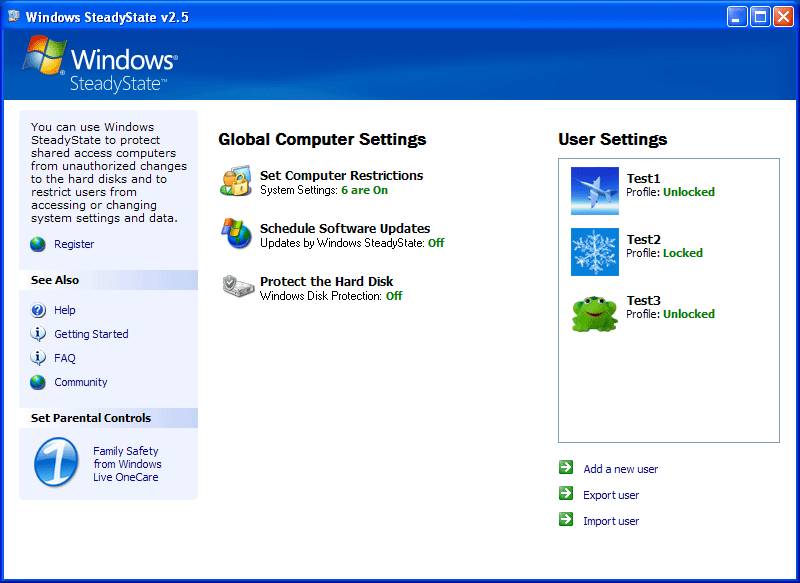Image resolution: width=800 pixels, height=583 pixels.
Task: Maximize the Windows SteadyState window
Action: (x=760, y=17)
